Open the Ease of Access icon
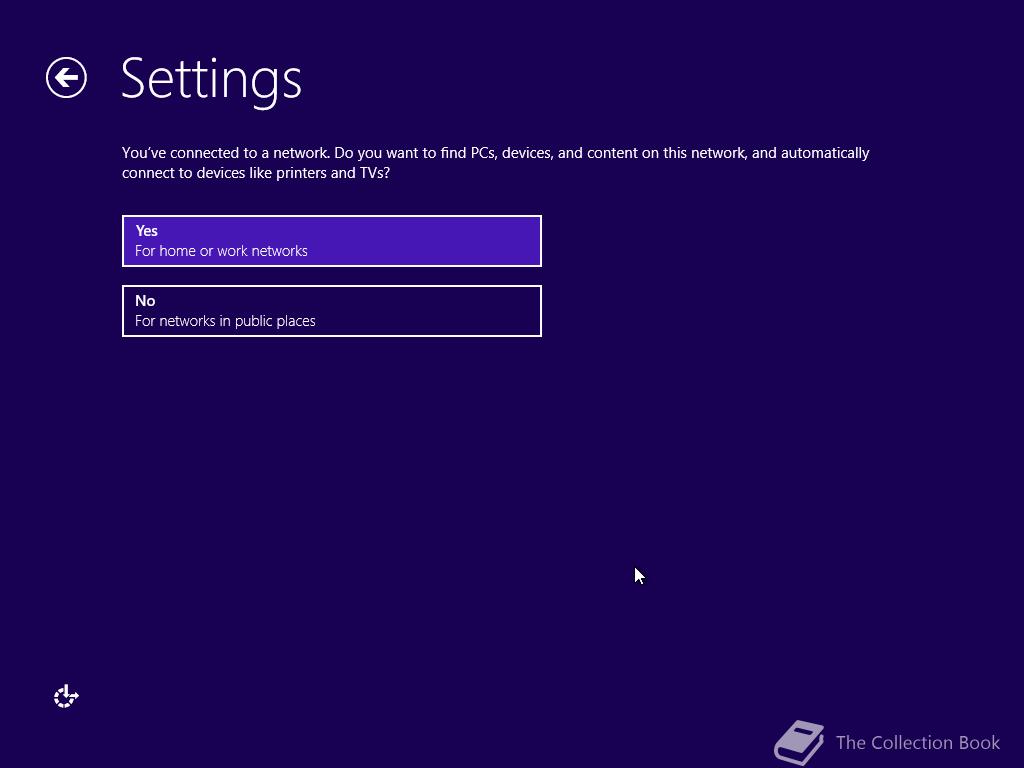Image resolution: width=1024 pixels, height=768 pixels. [x=66, y=696]
